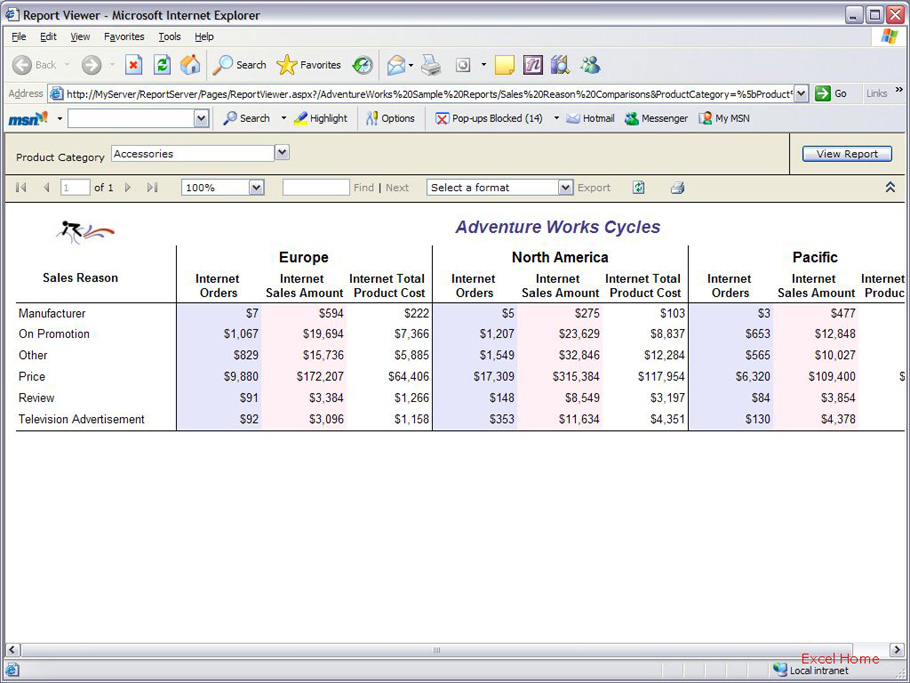Open the History clock icon
This screenshot has width=910, height=683.
coord(363,65)
